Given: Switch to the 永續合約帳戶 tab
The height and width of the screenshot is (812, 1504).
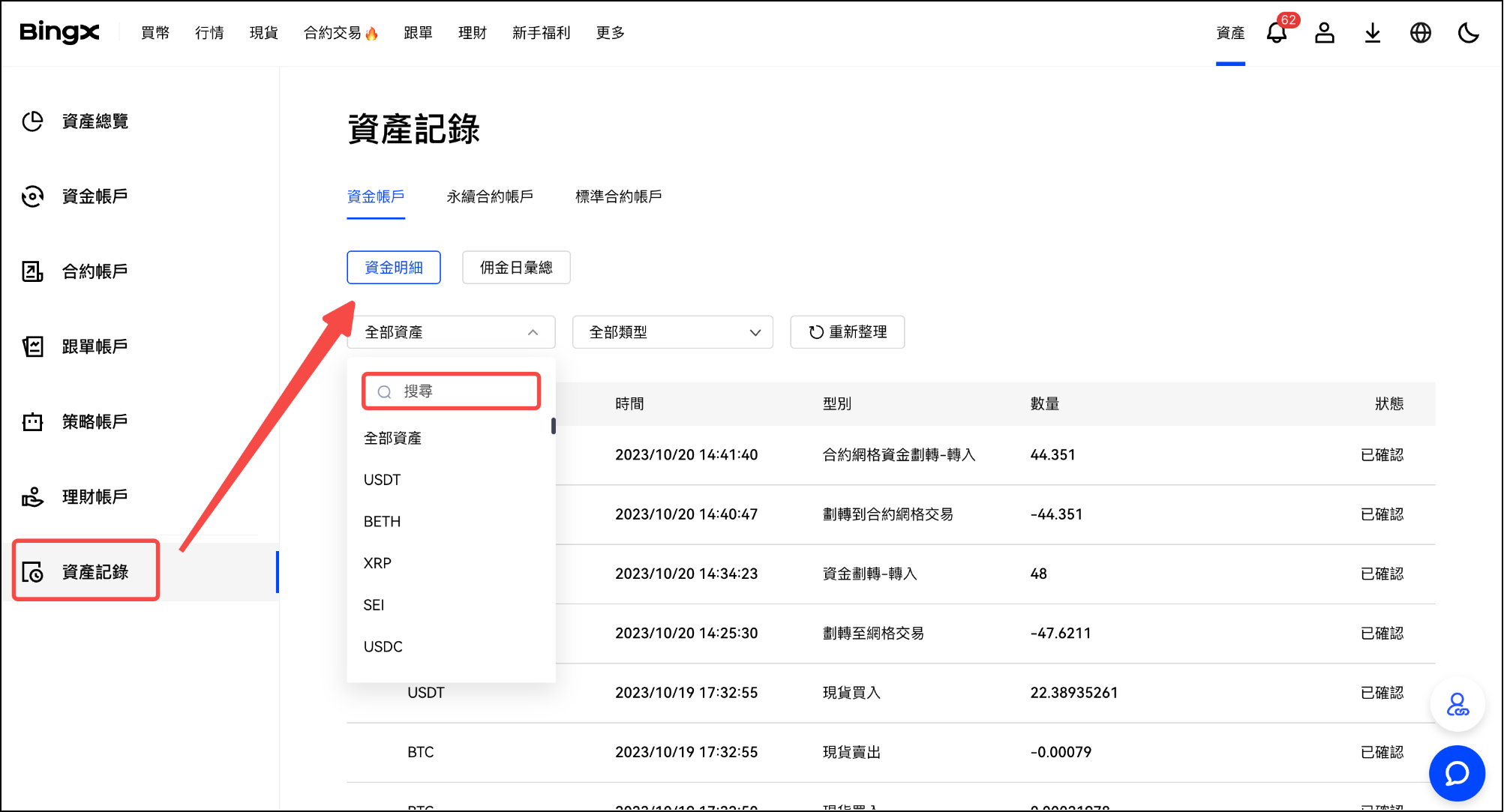Looking at the screenshot, I should coord(490,196).
